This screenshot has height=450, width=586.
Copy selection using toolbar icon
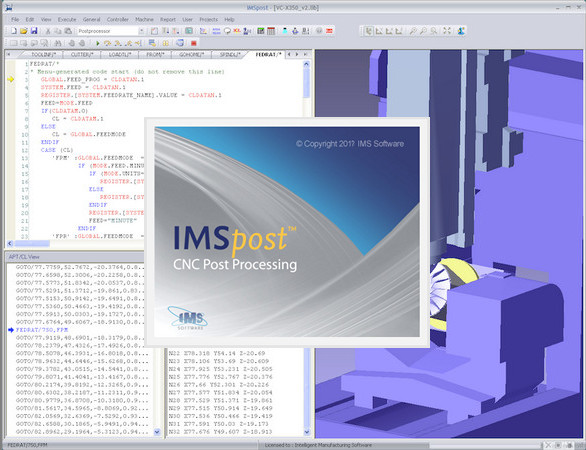58,31
